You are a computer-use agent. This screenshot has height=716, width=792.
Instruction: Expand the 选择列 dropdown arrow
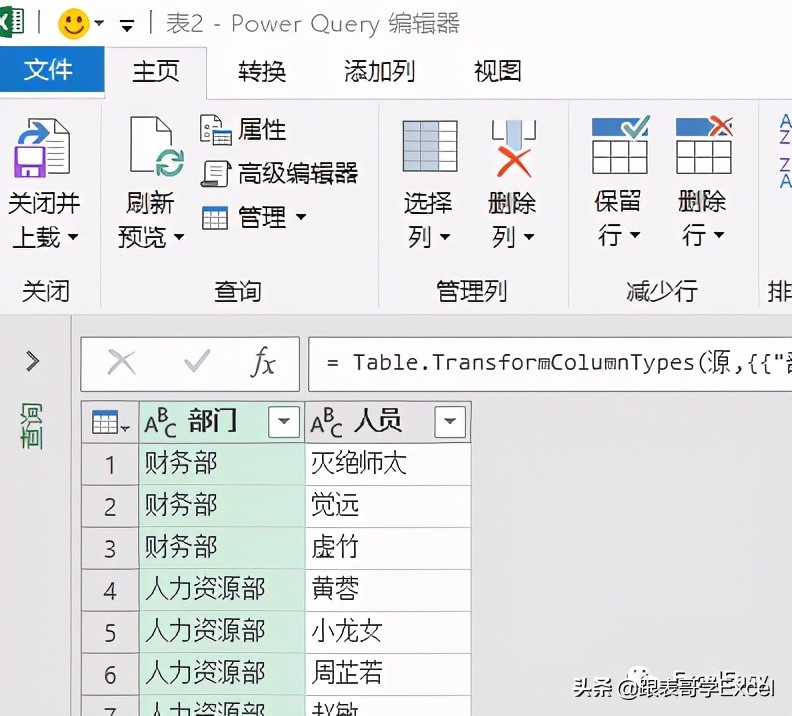444,236
